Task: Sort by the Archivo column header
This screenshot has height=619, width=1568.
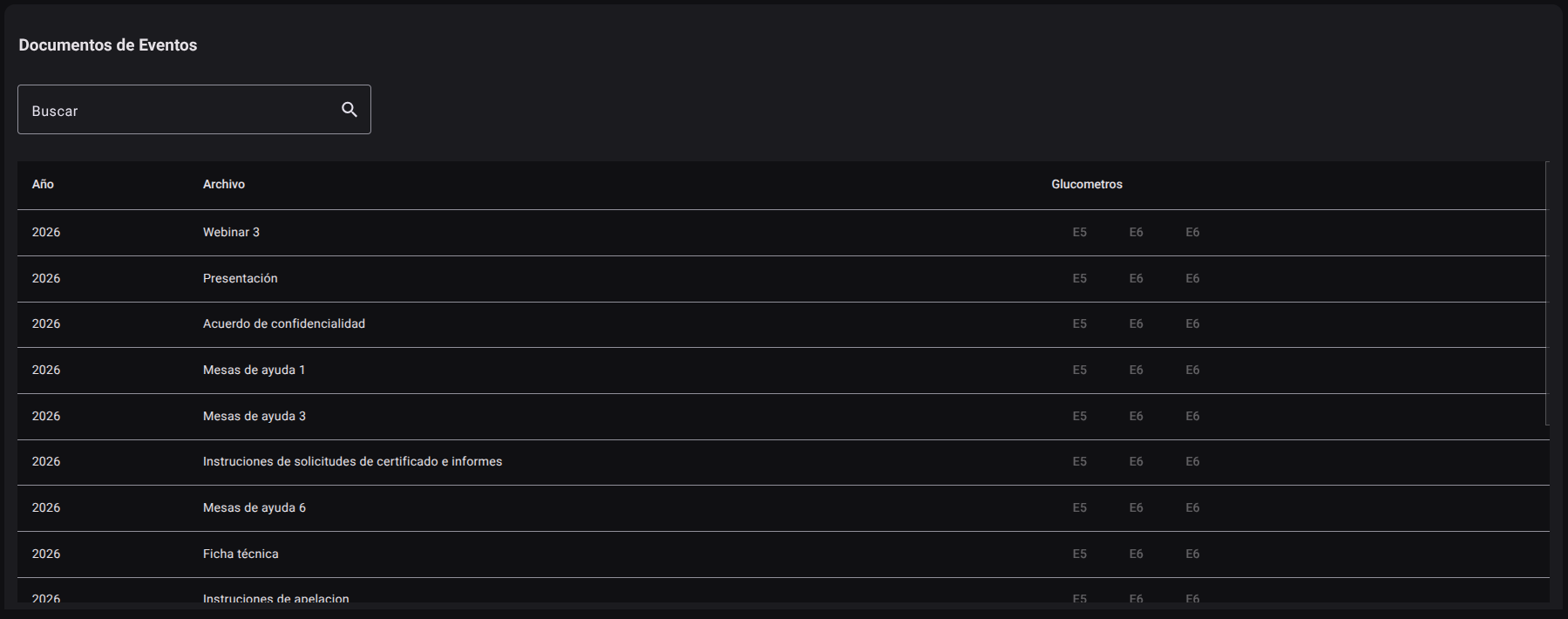Action: click(x=224, y=185)
